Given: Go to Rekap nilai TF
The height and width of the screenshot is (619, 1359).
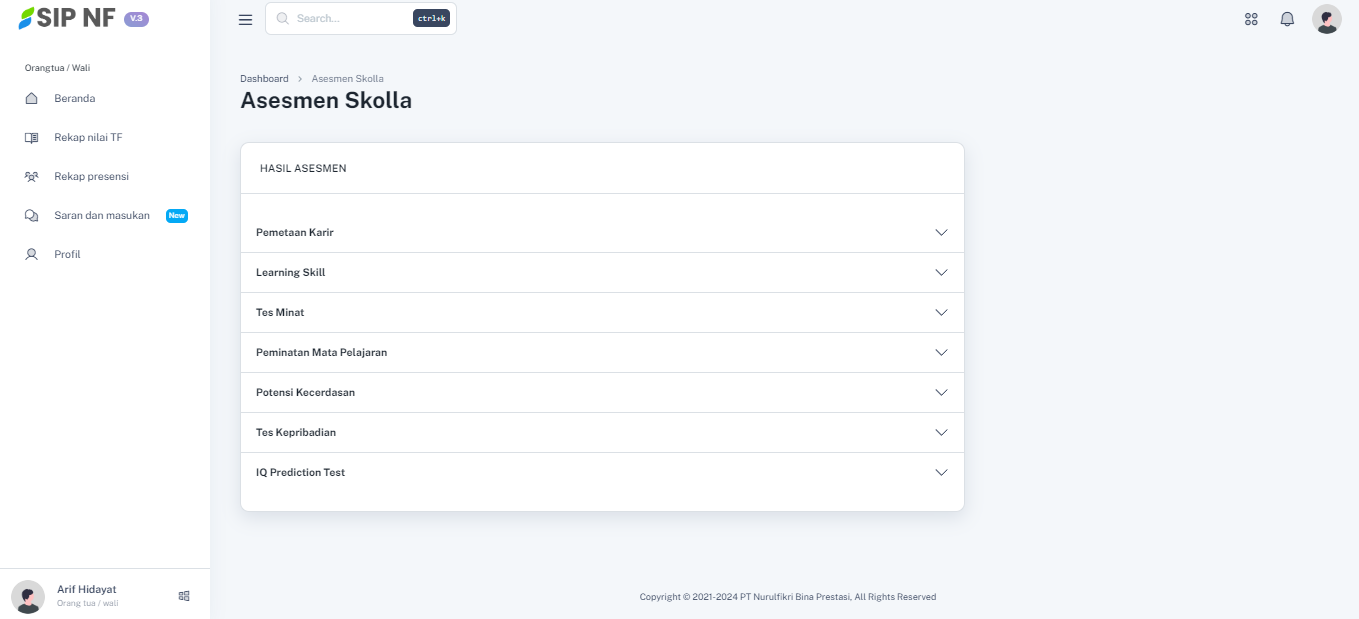Looking at the screenshot, I should point(88,138).
